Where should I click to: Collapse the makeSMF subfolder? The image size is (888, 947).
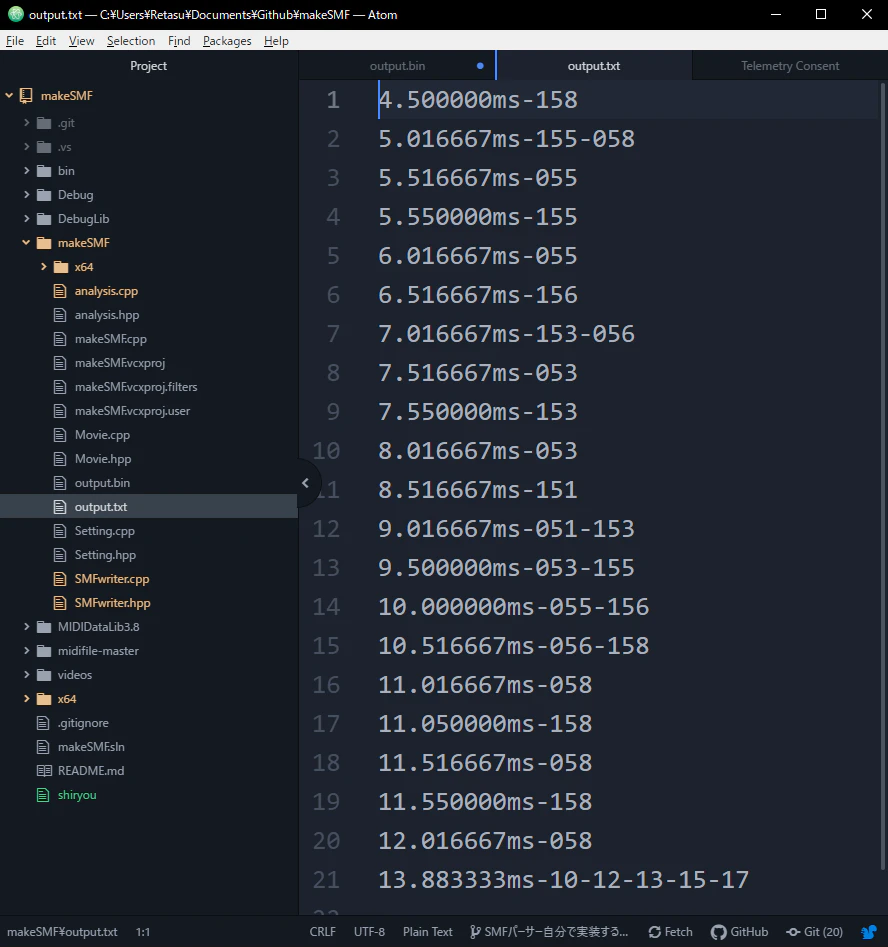[26, 243]
